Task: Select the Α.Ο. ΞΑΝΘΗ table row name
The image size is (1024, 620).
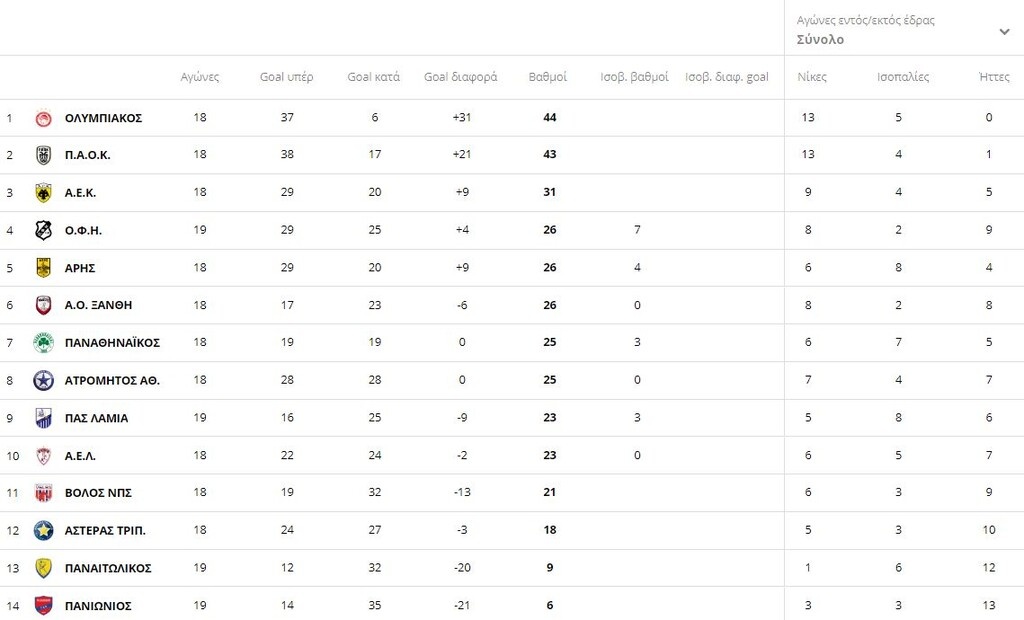Action: click(98, 305)
